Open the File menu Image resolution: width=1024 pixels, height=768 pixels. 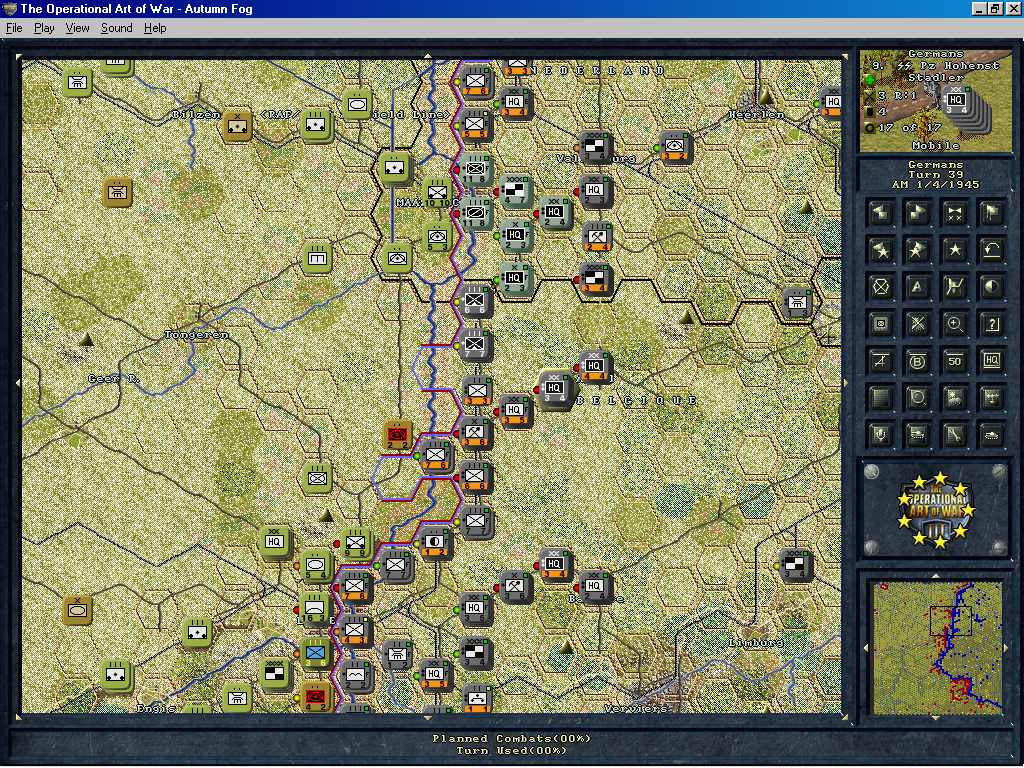[x=14, y=28]
